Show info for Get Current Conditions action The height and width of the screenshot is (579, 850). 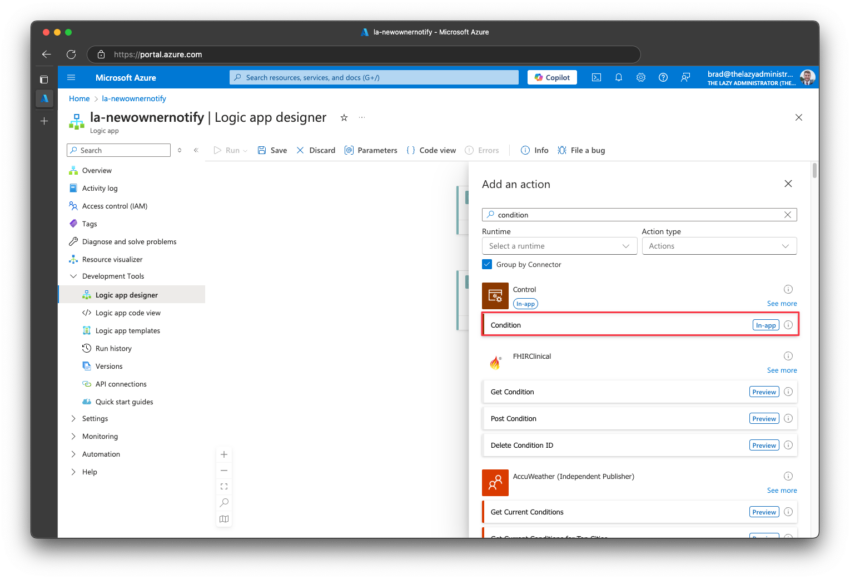pos(788,511)
